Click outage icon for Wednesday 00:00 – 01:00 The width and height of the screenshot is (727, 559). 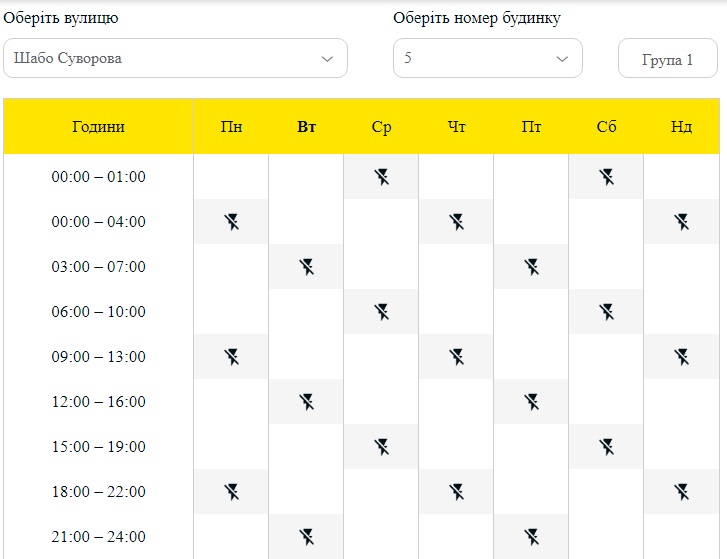click(382, 177)
